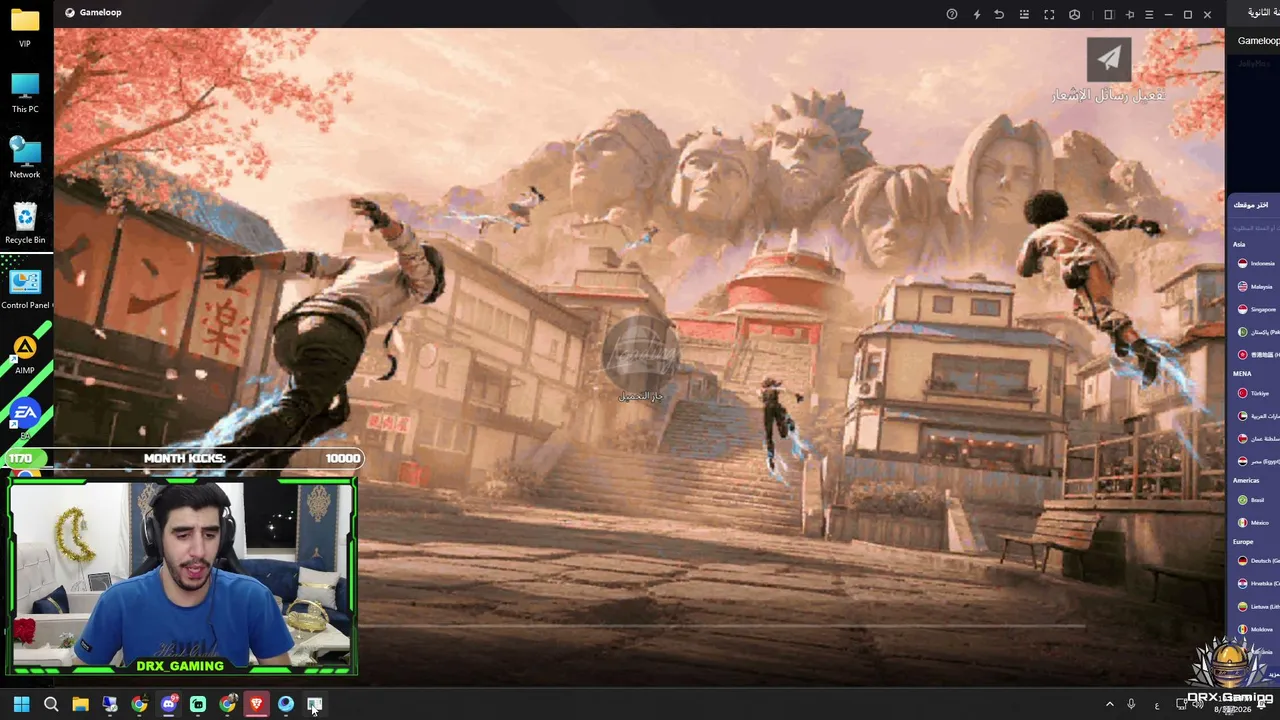Toggle Gameloop fullscreen mode icon
1280x720 pixels.
[x=1049, y=14]
